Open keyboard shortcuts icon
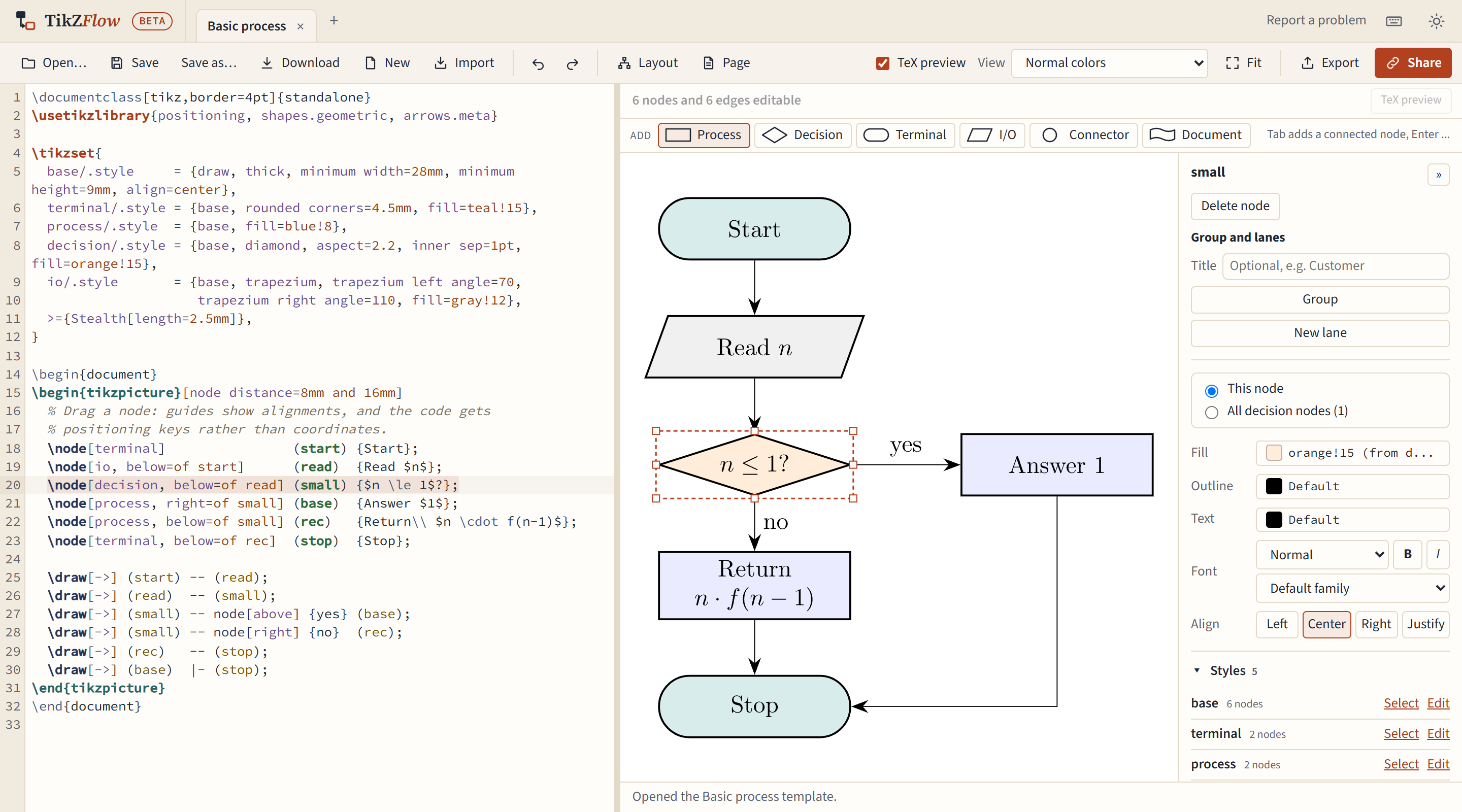The width and height of the screenshot is (1462, 812). 1393,21
